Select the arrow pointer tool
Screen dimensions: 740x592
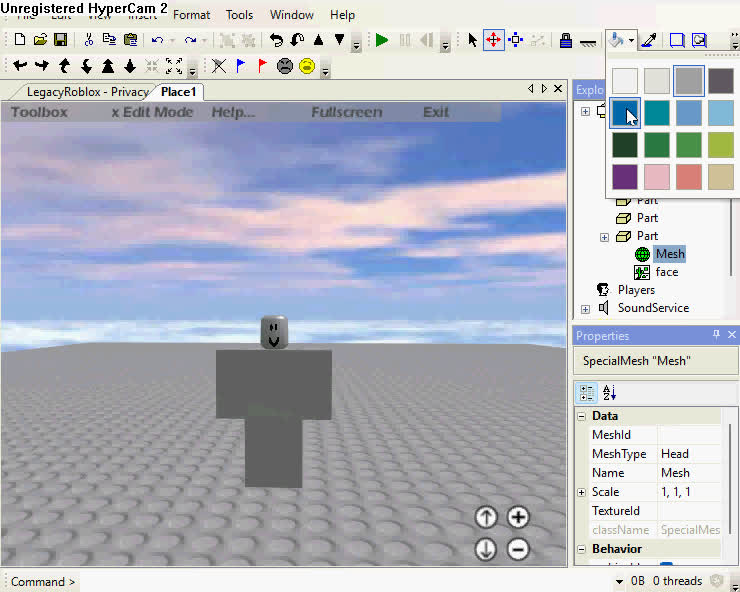point(472,40)
